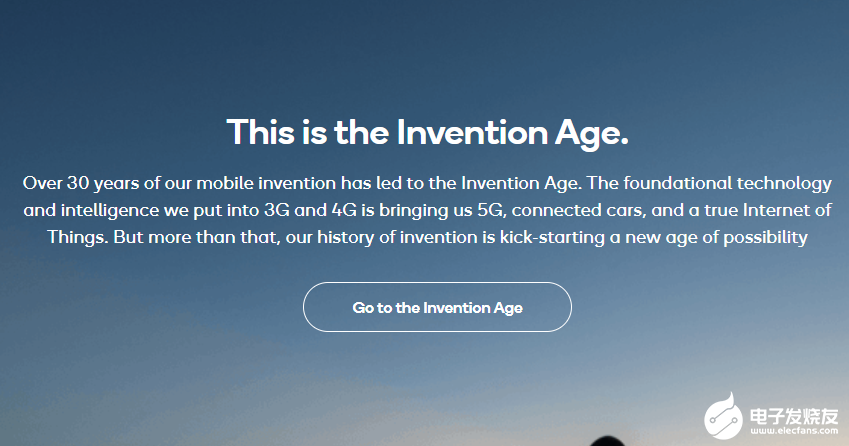Image resolution: width=849 pixels, height=446 pixels.
Task: Click the phrase Internet of
Action: pos(787,210)
